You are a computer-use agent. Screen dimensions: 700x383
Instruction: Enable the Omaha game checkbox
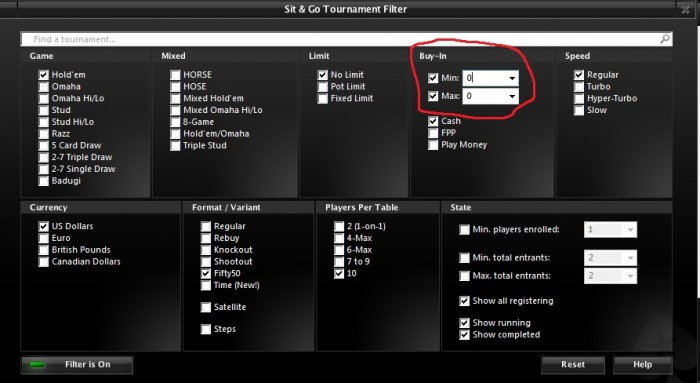coord(43,87)
